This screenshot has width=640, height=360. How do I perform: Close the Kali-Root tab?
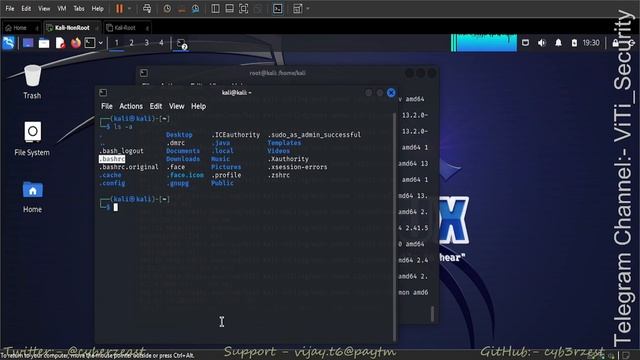pyautogui.click(x=147, y=28)
